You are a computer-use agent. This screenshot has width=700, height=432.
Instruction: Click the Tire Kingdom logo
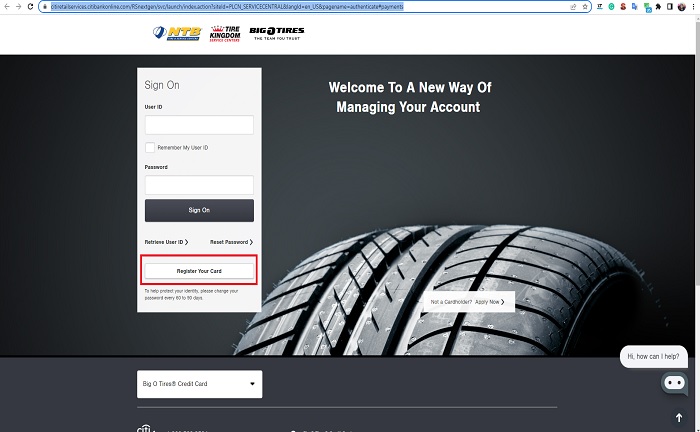tap(225, 33)
